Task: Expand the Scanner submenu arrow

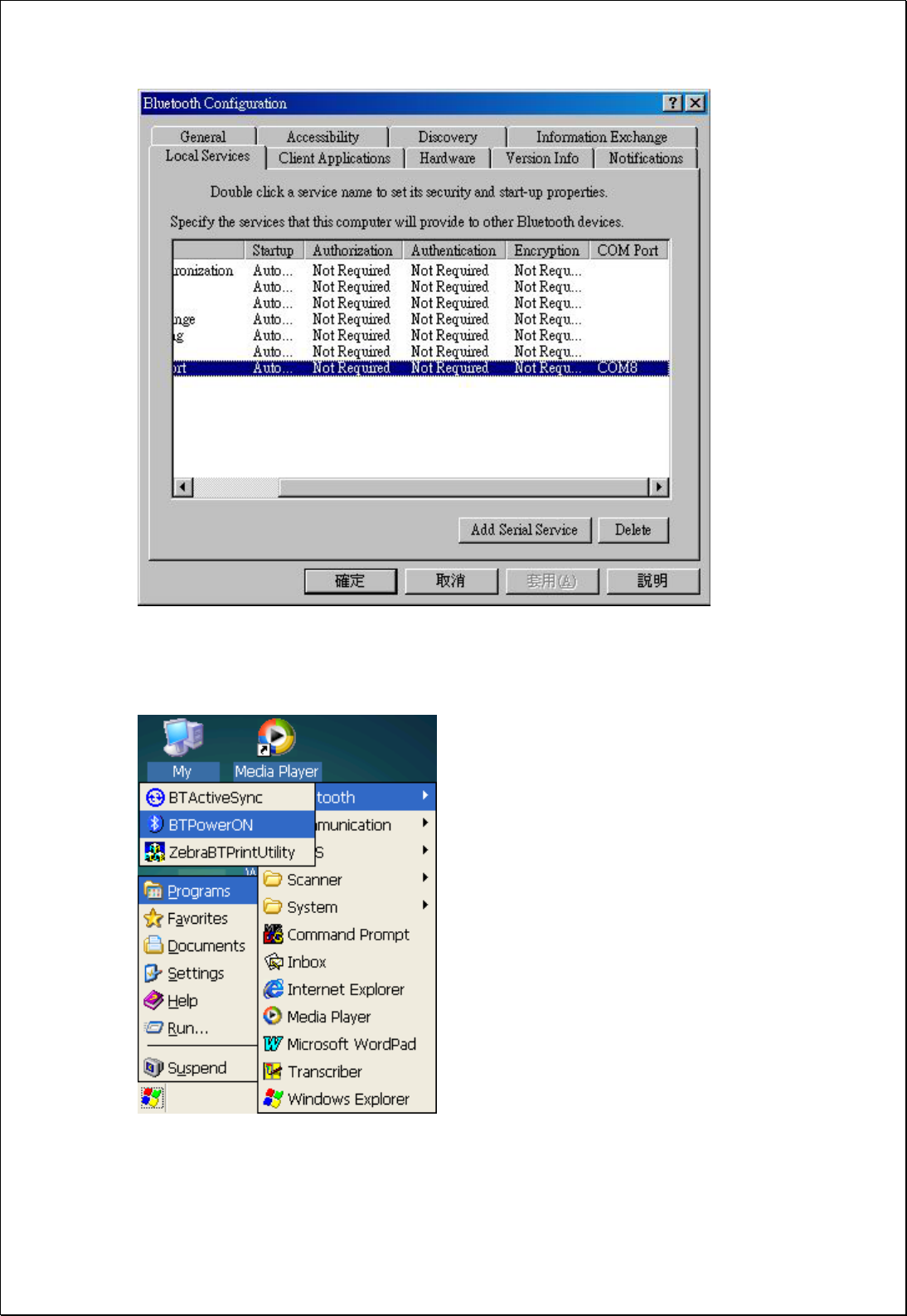Action: [x=425, y=878]
